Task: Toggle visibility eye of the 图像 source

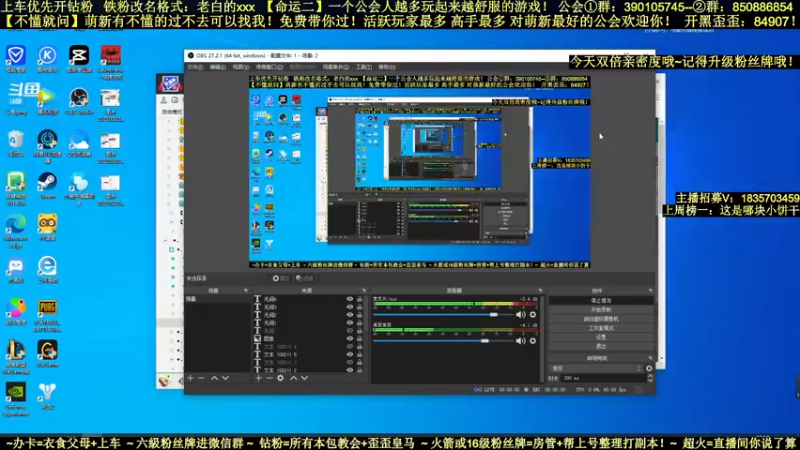Action: tap(349, 338)
